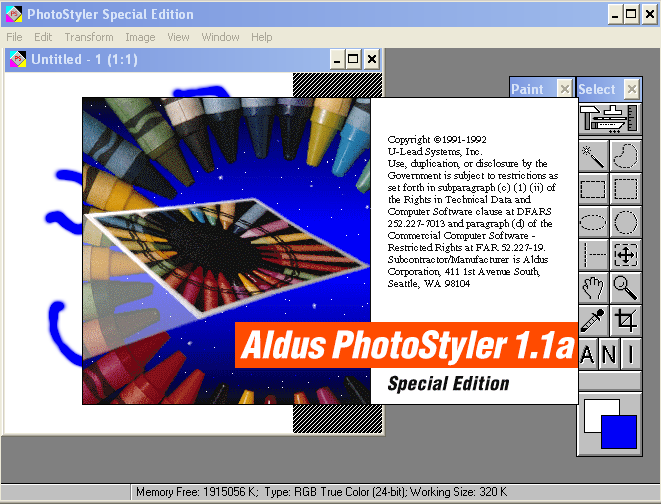Close the Select palette
This screenshot has height=504, width=661.
631,89
